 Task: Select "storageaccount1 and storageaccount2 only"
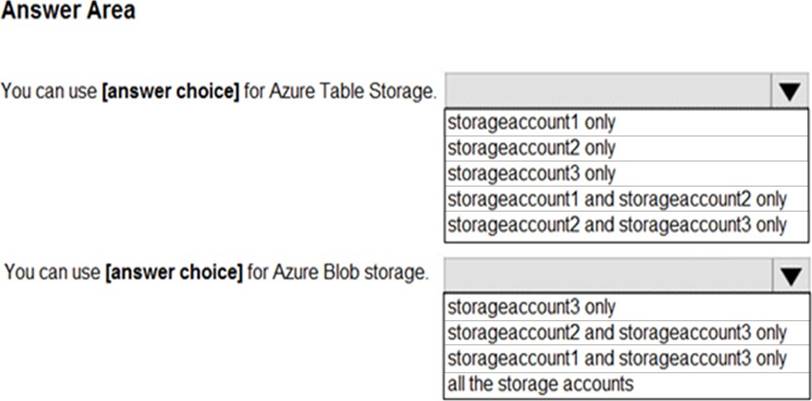click(617, 199)
